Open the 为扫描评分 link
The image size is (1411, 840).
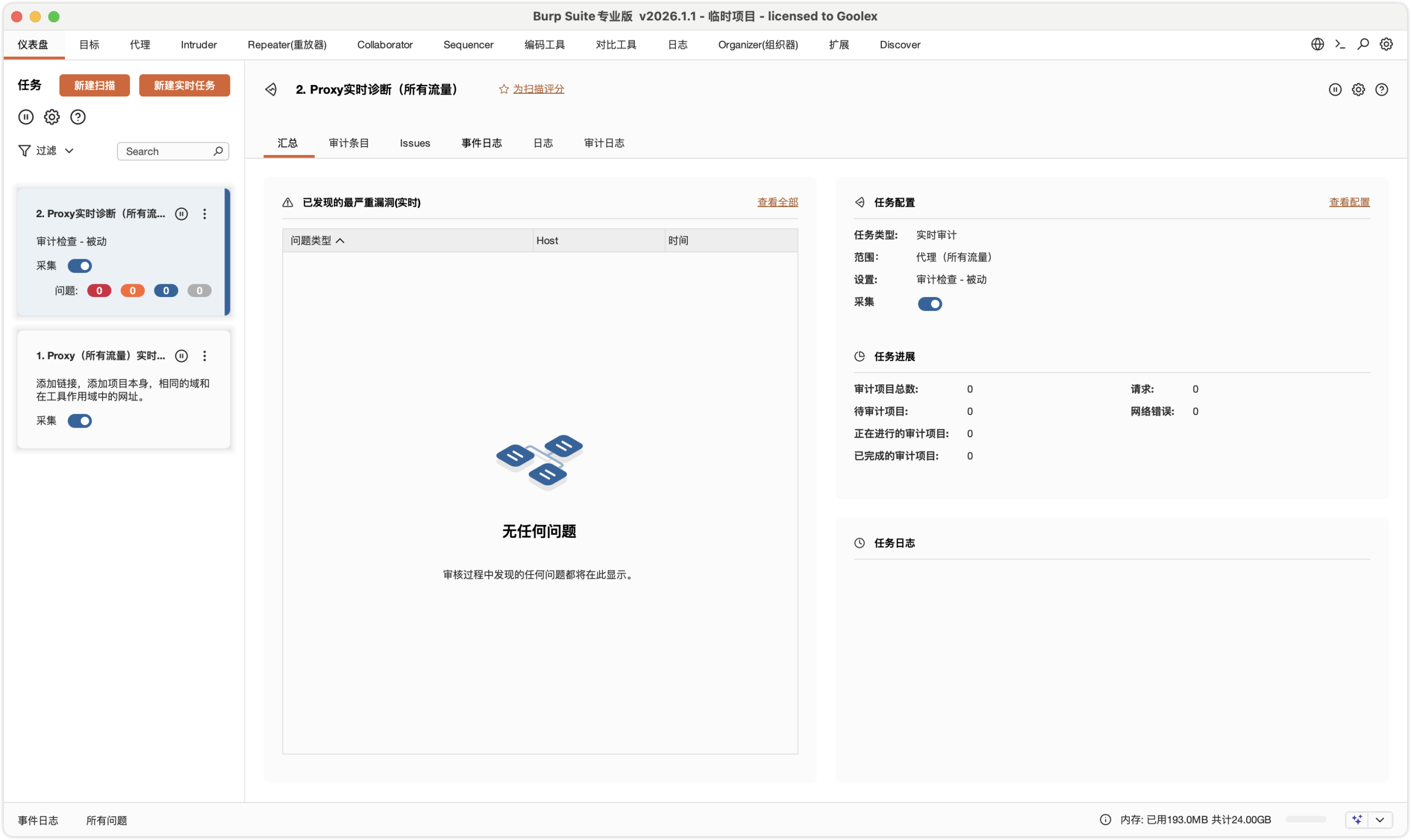[538, 89]
